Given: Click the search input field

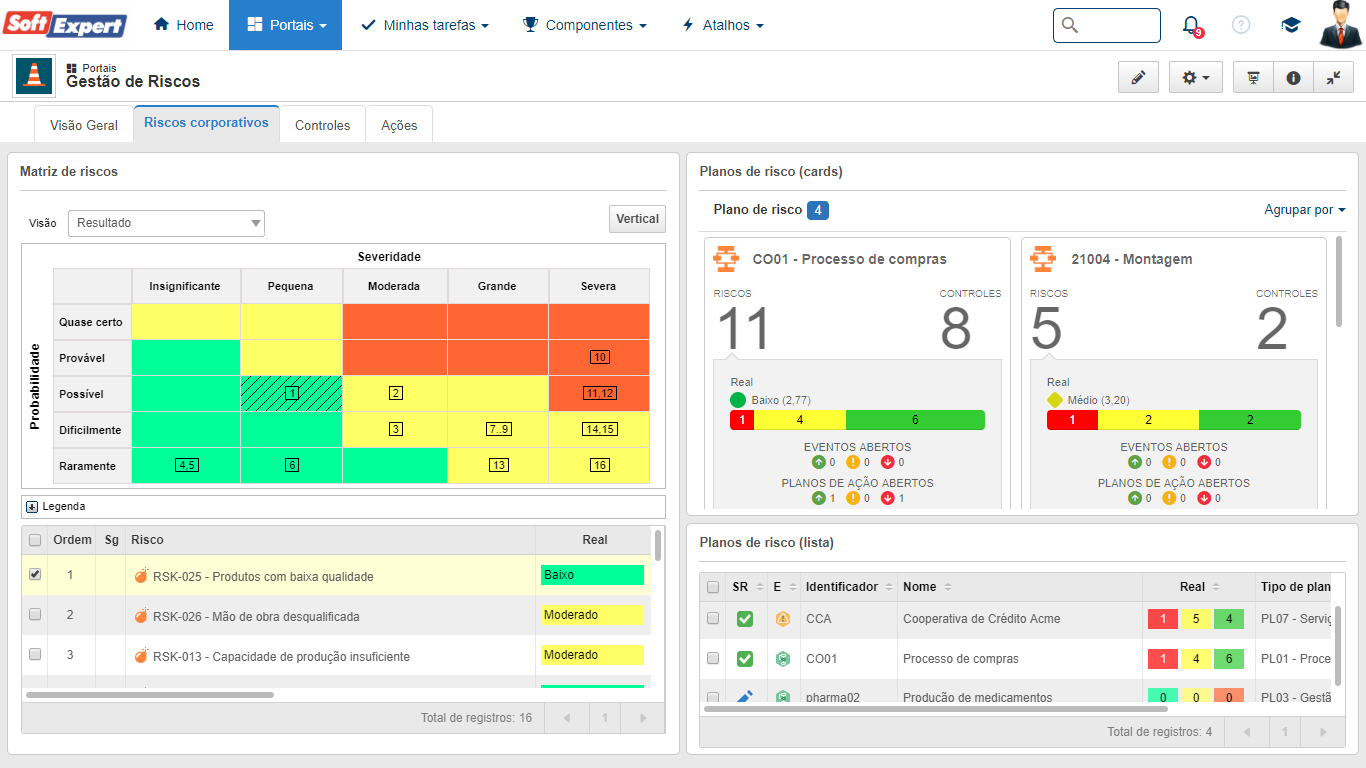Looking at the screenshot, I should (1117, 25).
